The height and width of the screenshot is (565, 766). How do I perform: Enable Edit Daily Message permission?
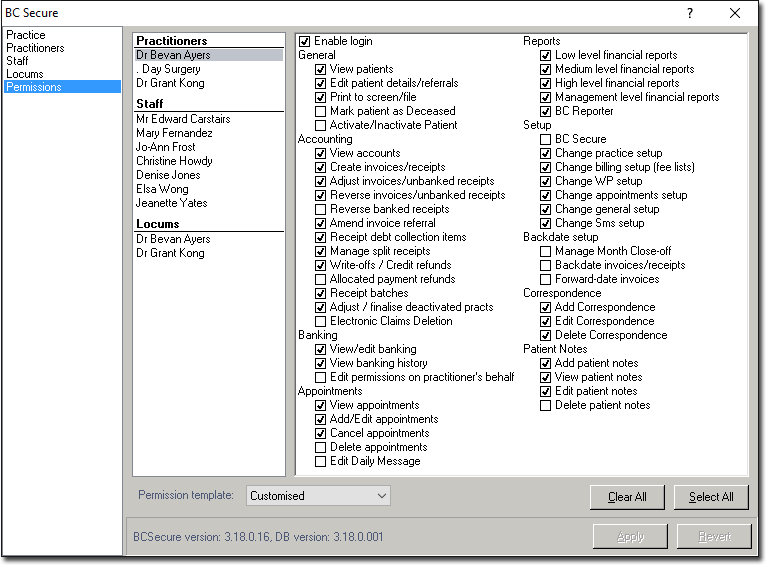click(x=320, y=461)
